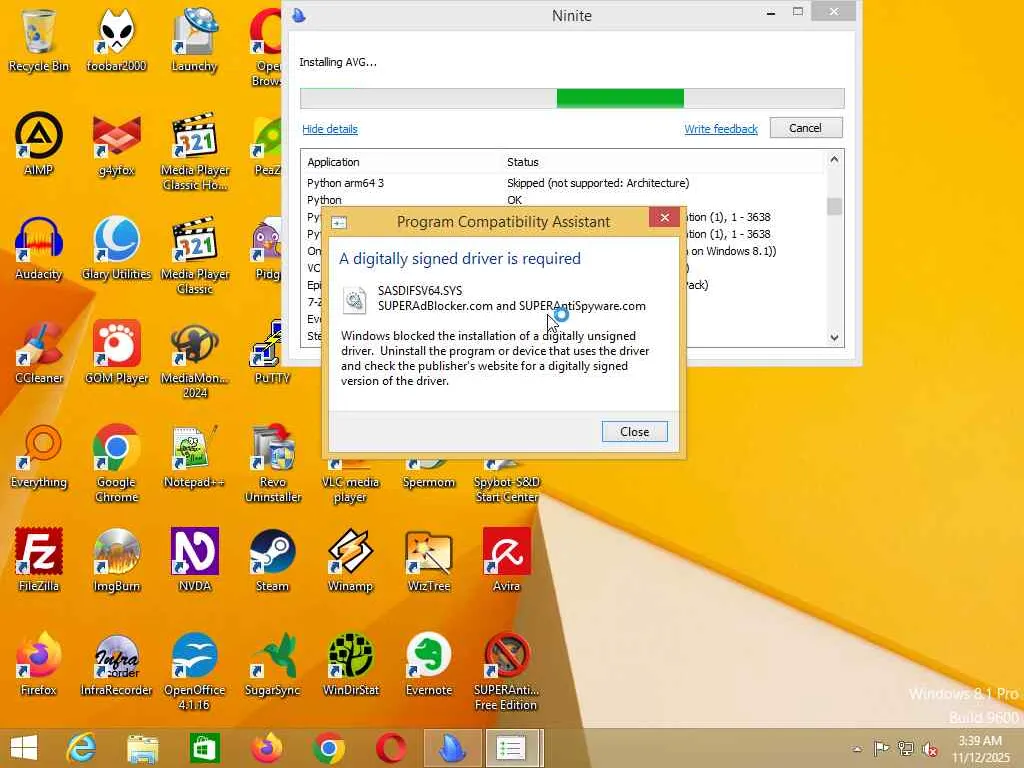This screenshot has width=1024, height=768.
Task: Select the Launchy desktop shortcut
Action: pos(194,40)
